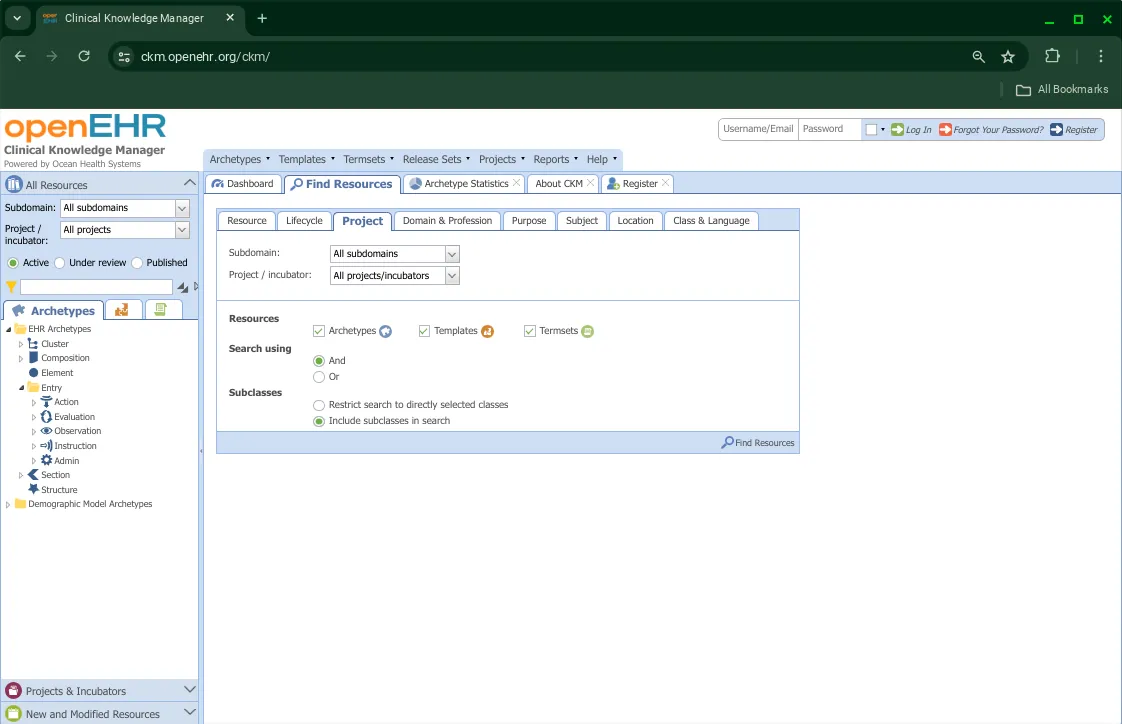1122x724 pixels.
Task: Click the Evaluation icon in the archetype tree
Action: click(46, 417)
